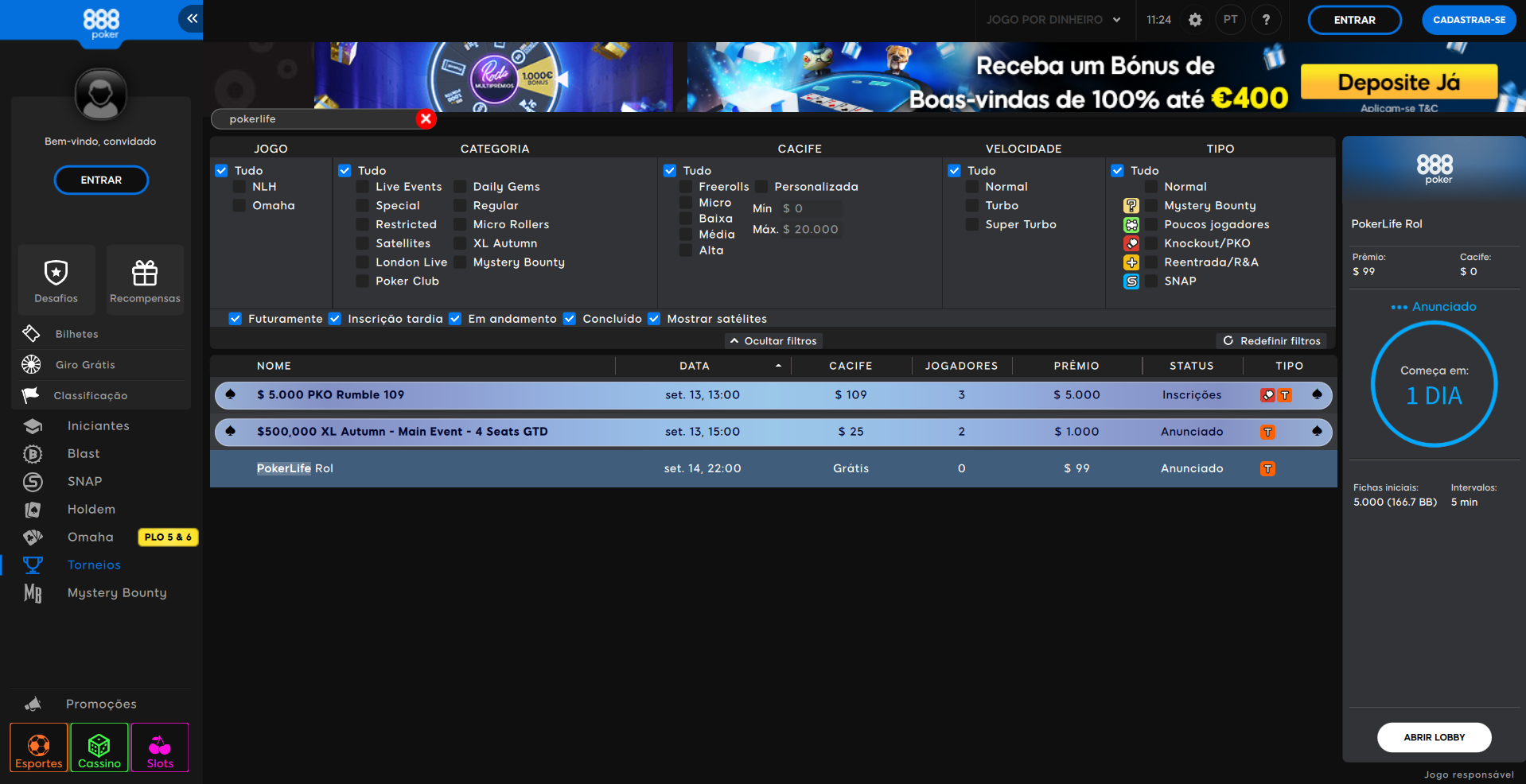1526x784 pixels.
Task: Tick the Knockout/PKO type checkbox
Action: 1151,243
